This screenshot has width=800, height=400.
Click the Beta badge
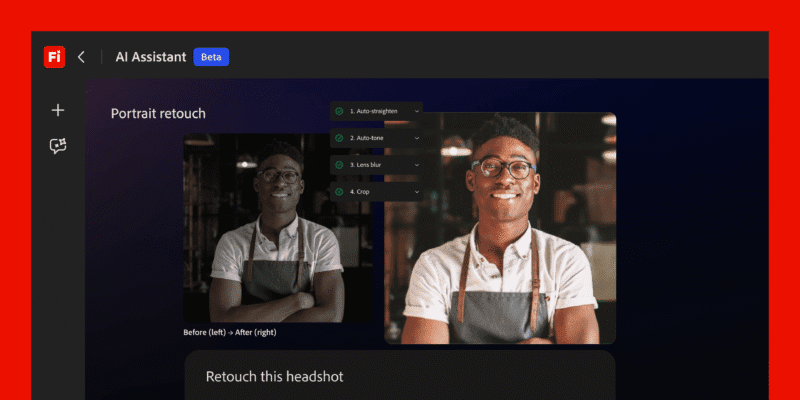point(211,57)
